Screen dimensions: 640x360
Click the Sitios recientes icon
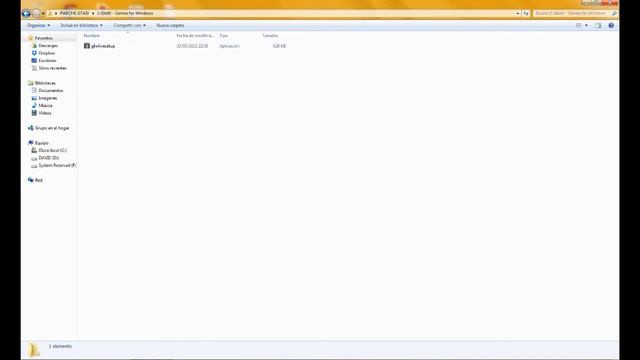pos(34,68)
